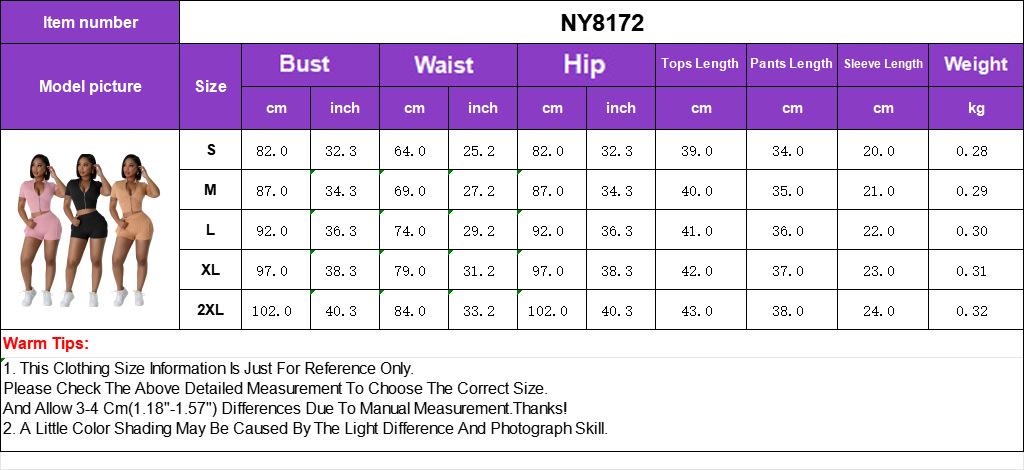
Task: Click the Bust column header
Action: 310,65
